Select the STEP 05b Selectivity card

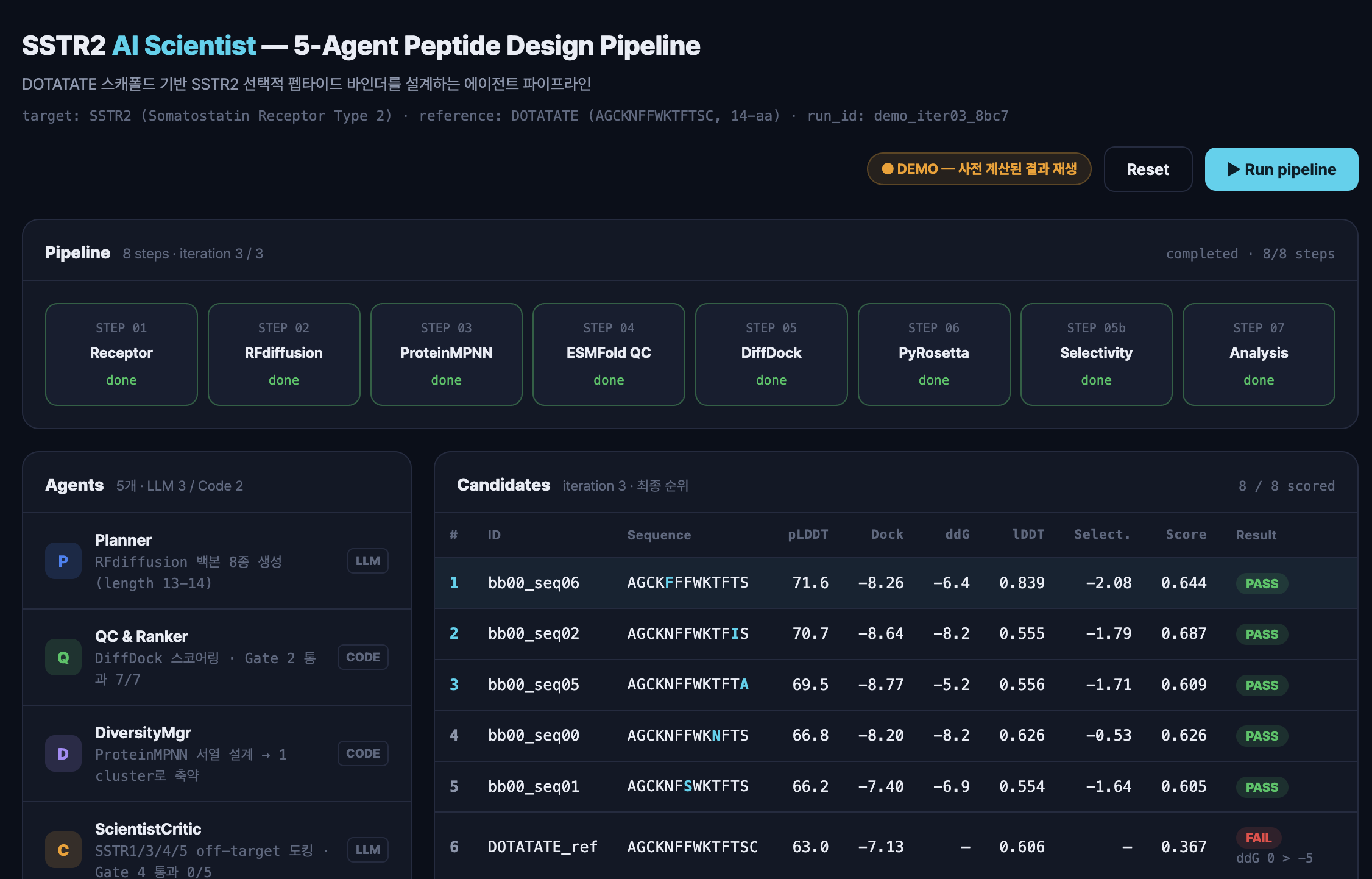(1097, 354)
